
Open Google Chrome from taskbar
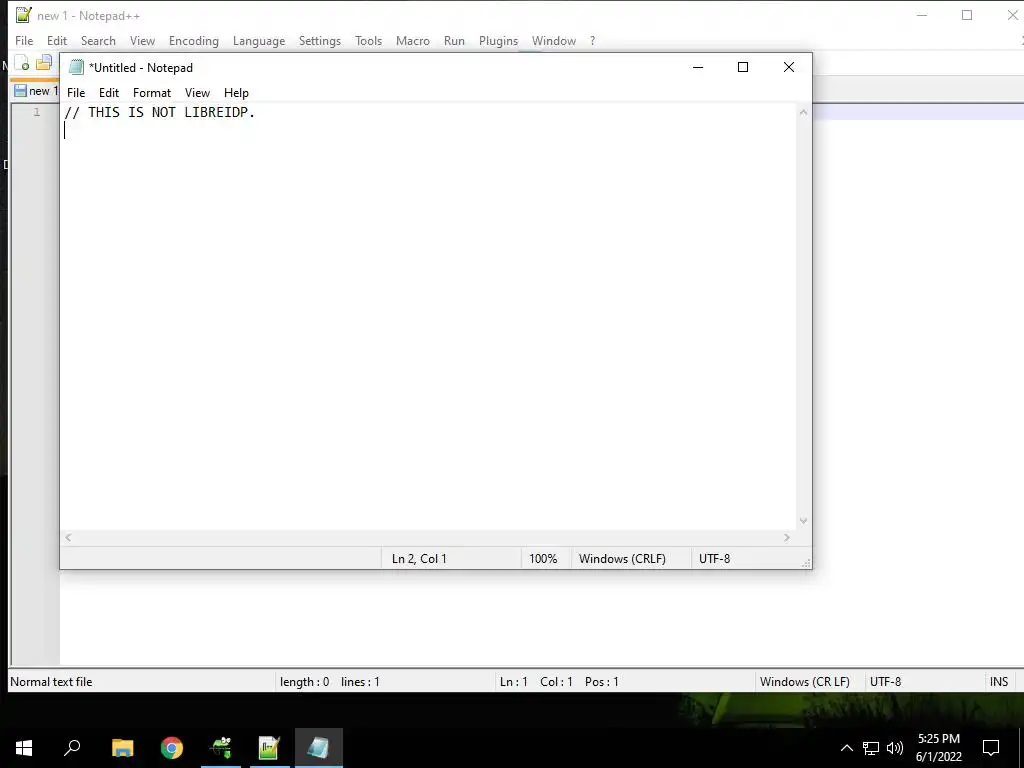(172, 748)
